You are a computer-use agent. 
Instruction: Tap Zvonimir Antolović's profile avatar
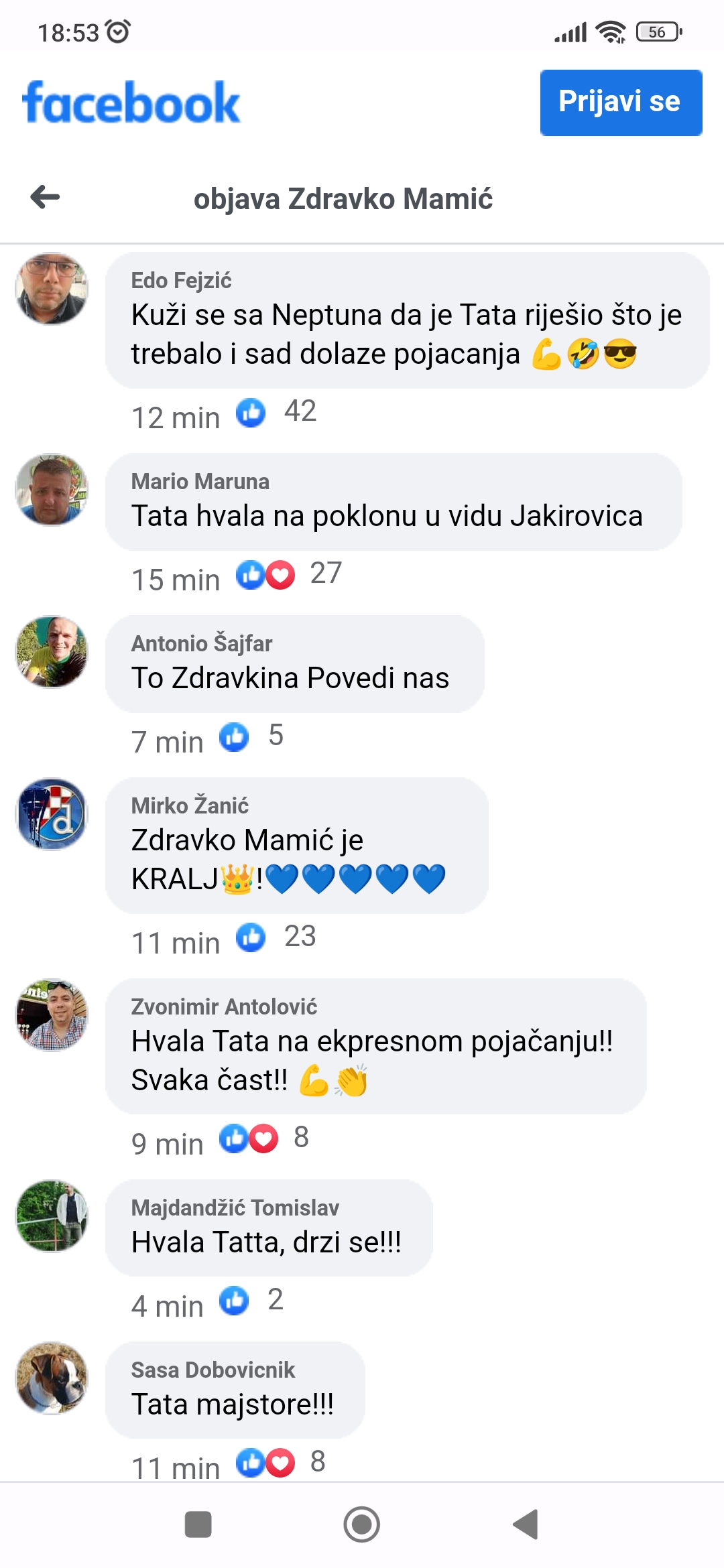point(52,1015)
